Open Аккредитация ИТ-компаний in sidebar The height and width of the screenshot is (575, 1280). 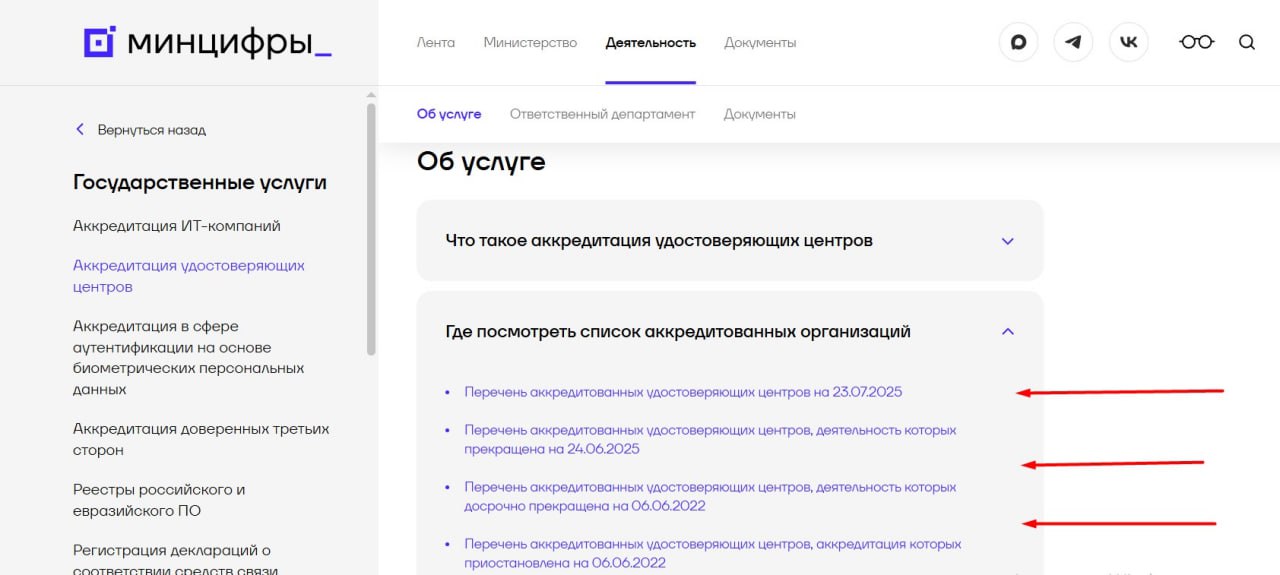tap(176, 226)
